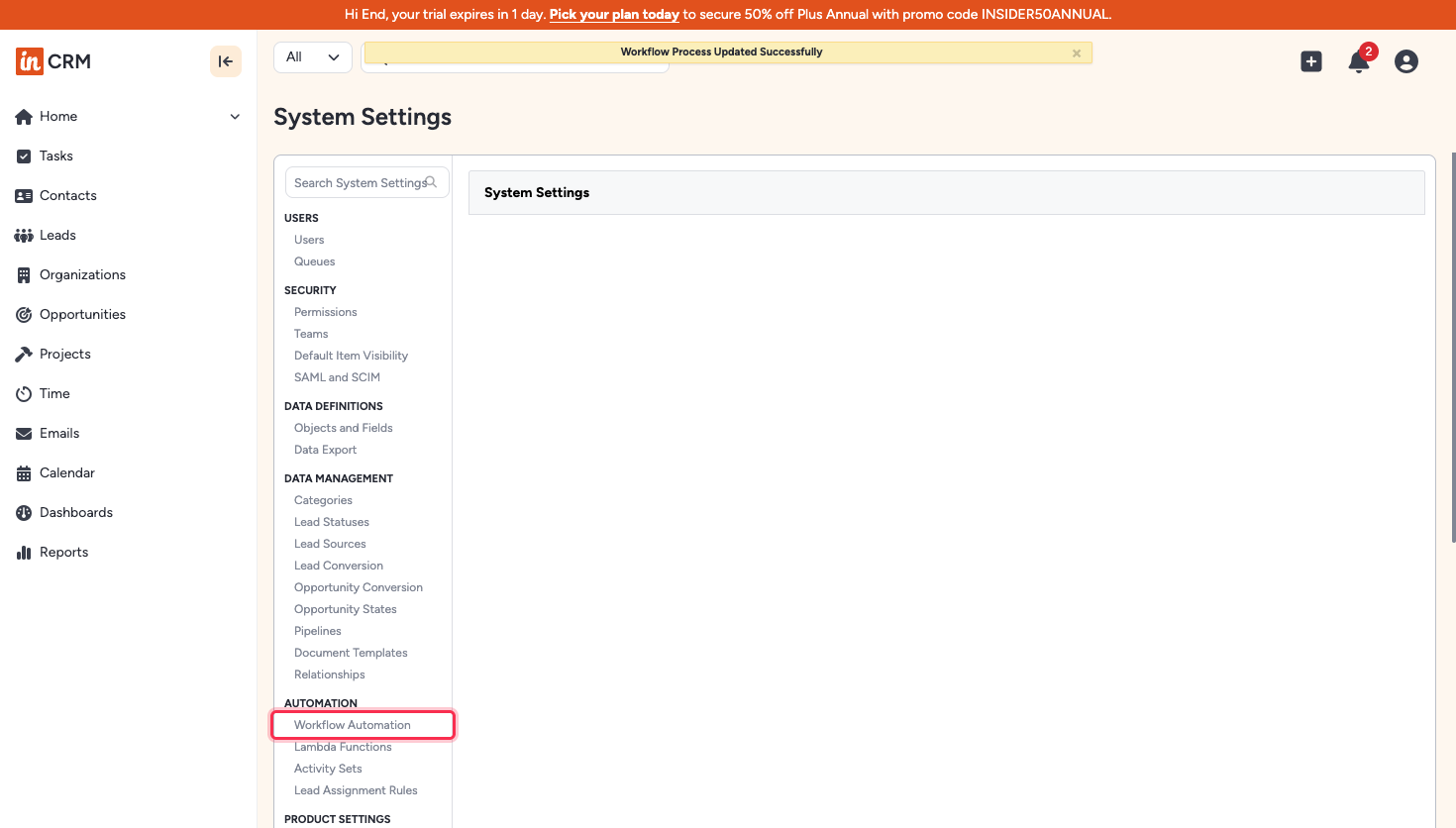This screenshot has height=828, width=1456.
Task: Open the quick add plus icon
Action: tap(1311, 61)
